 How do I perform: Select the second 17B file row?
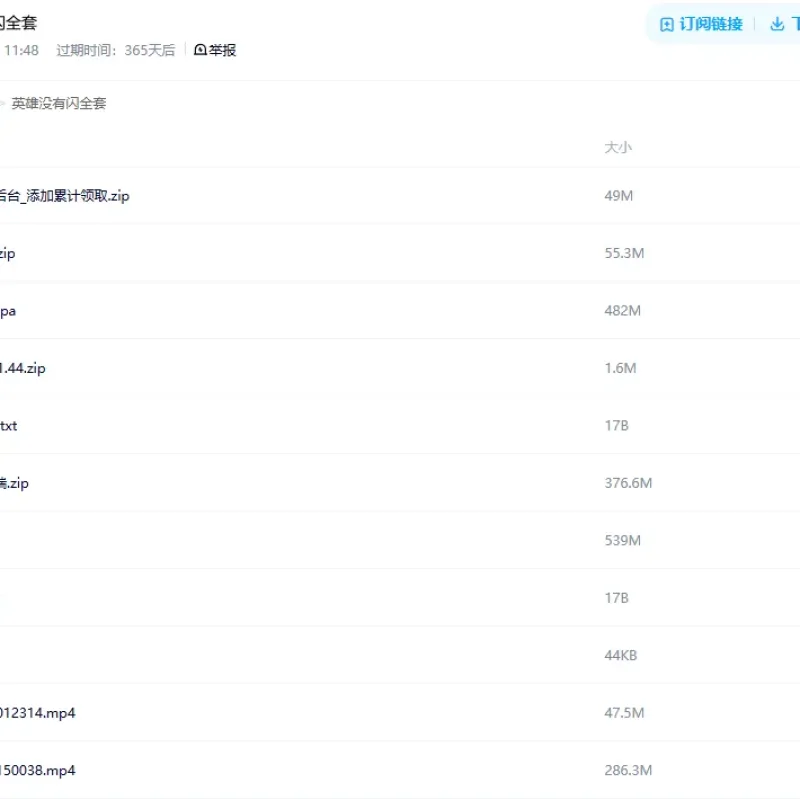click(400, 598)
